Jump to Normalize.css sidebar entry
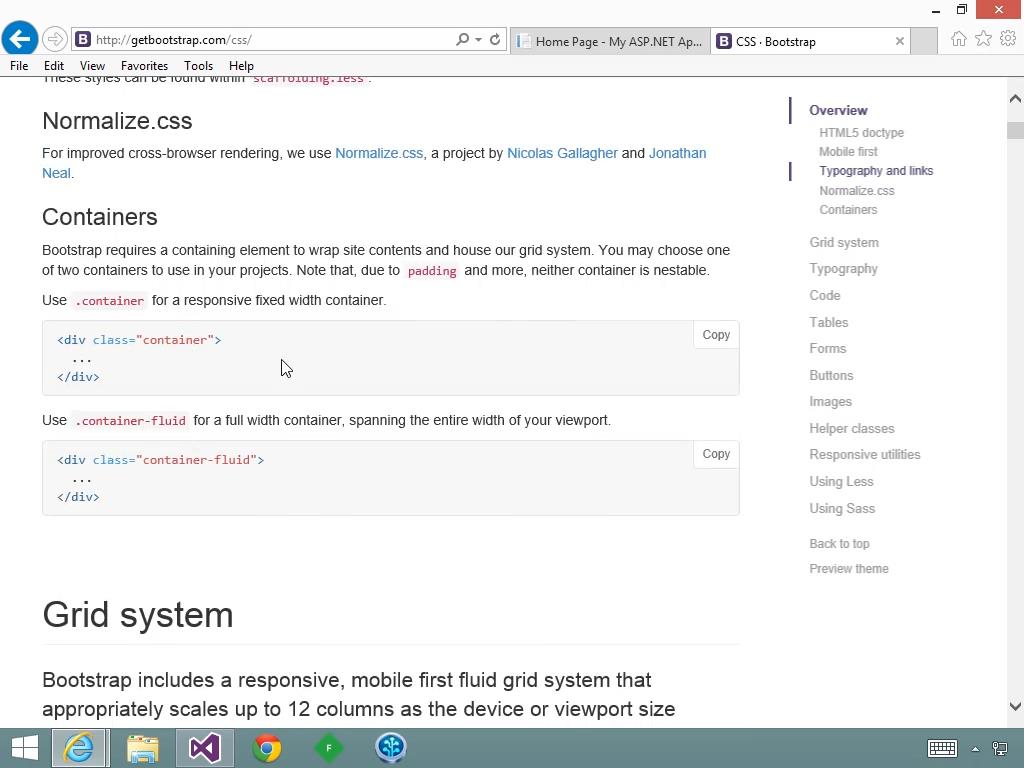Screen dimensions: 1024x768 (x=857, y=191)
